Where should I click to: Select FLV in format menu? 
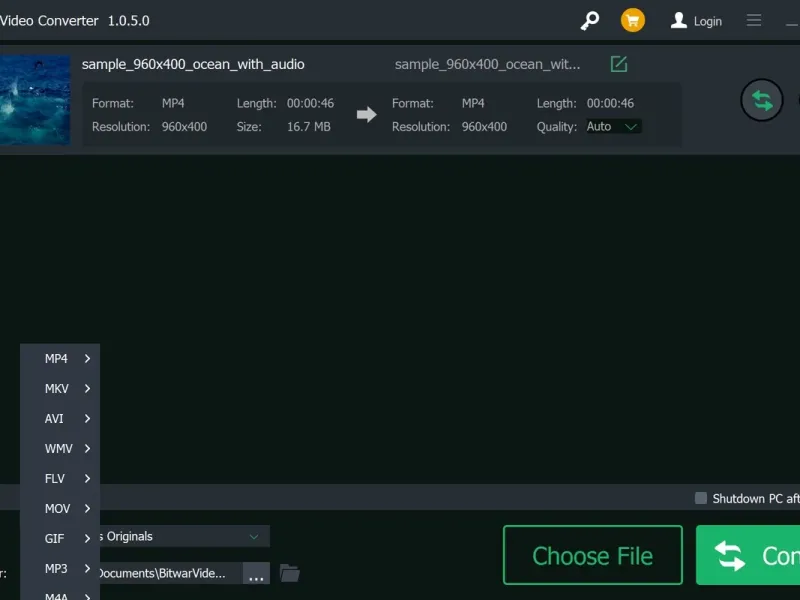click(x=60, y=479)
